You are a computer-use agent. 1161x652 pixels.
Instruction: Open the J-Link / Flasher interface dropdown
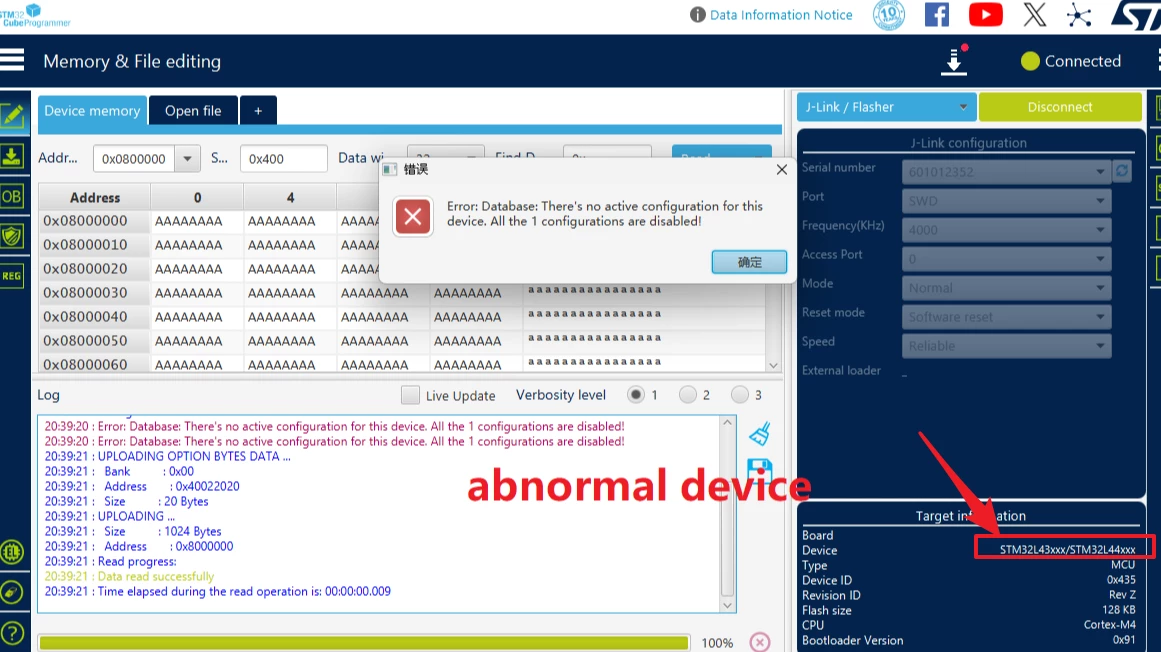(x=886, y=107)
